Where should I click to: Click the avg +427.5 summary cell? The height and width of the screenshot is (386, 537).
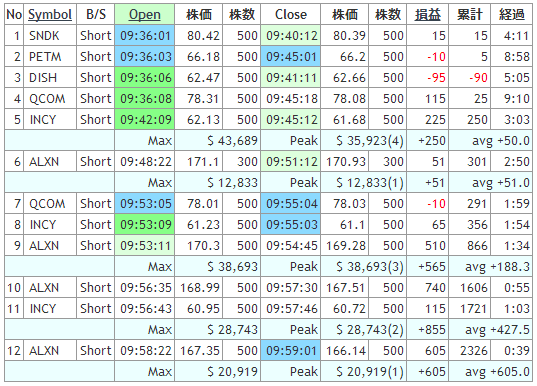491,329
